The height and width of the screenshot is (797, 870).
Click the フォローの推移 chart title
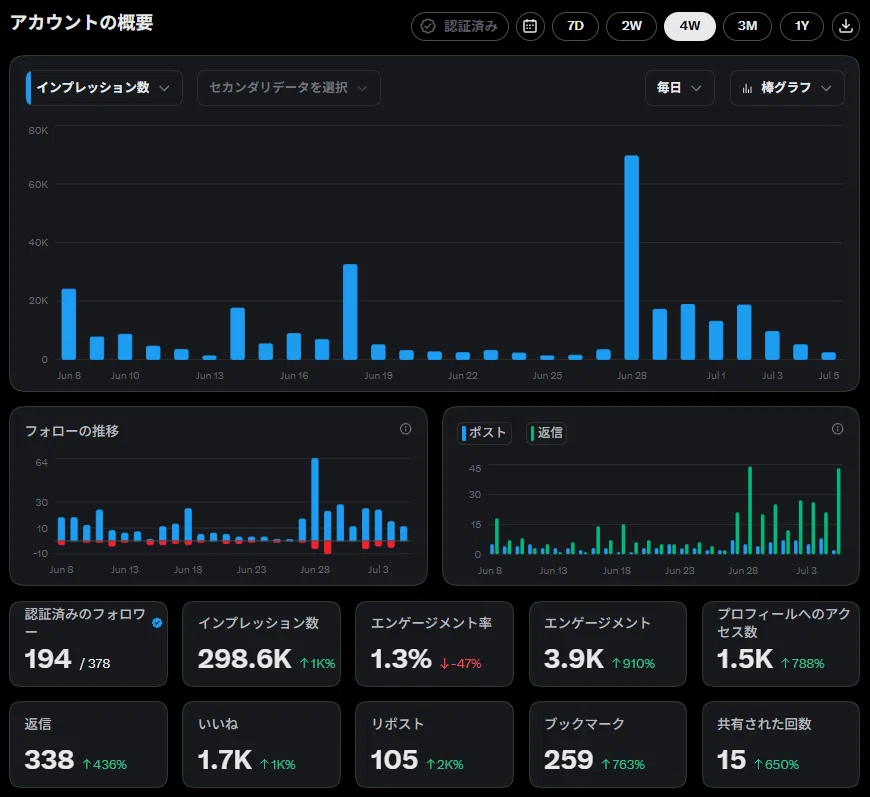pos(72,431)
